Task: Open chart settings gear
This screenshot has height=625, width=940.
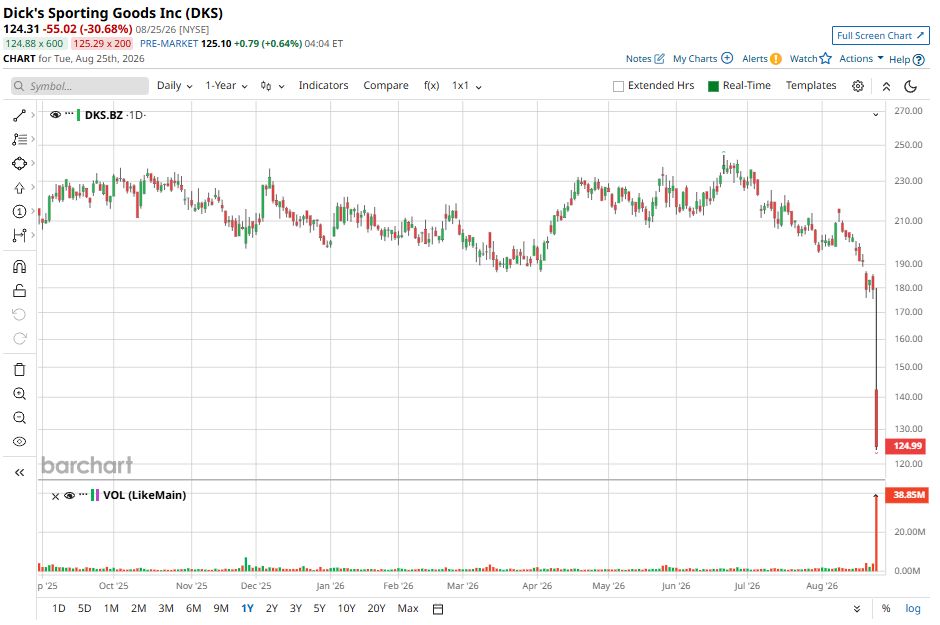Action: click(x=858, y=86)
